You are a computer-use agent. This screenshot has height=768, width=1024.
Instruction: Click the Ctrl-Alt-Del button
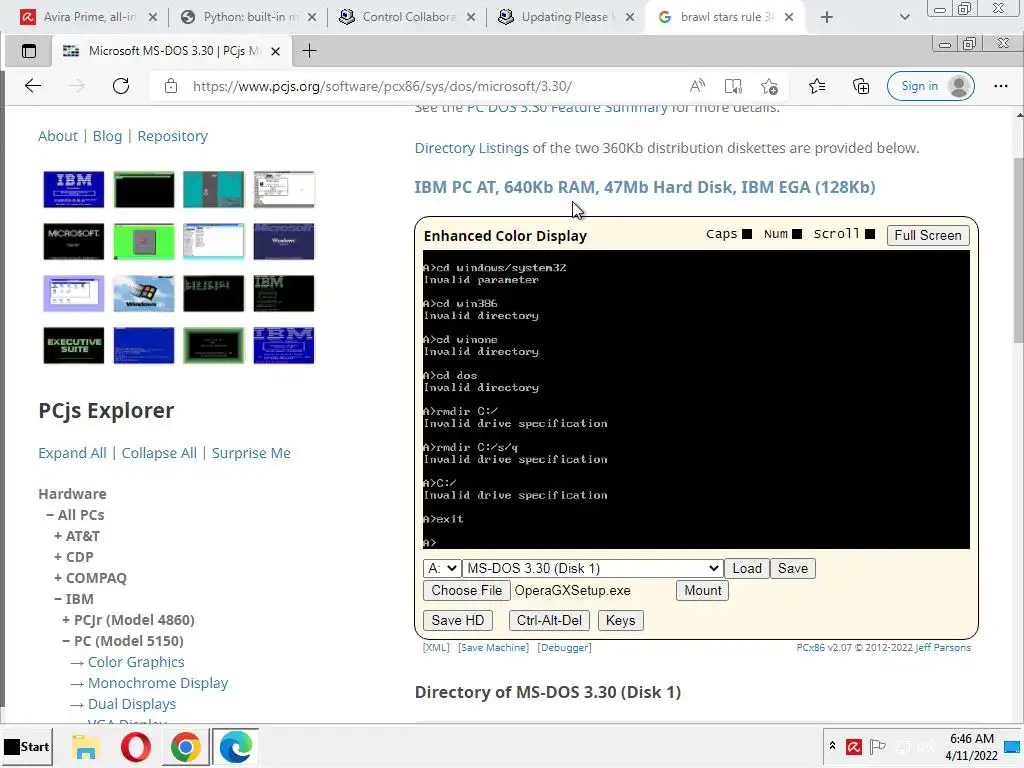click(549, 620)
